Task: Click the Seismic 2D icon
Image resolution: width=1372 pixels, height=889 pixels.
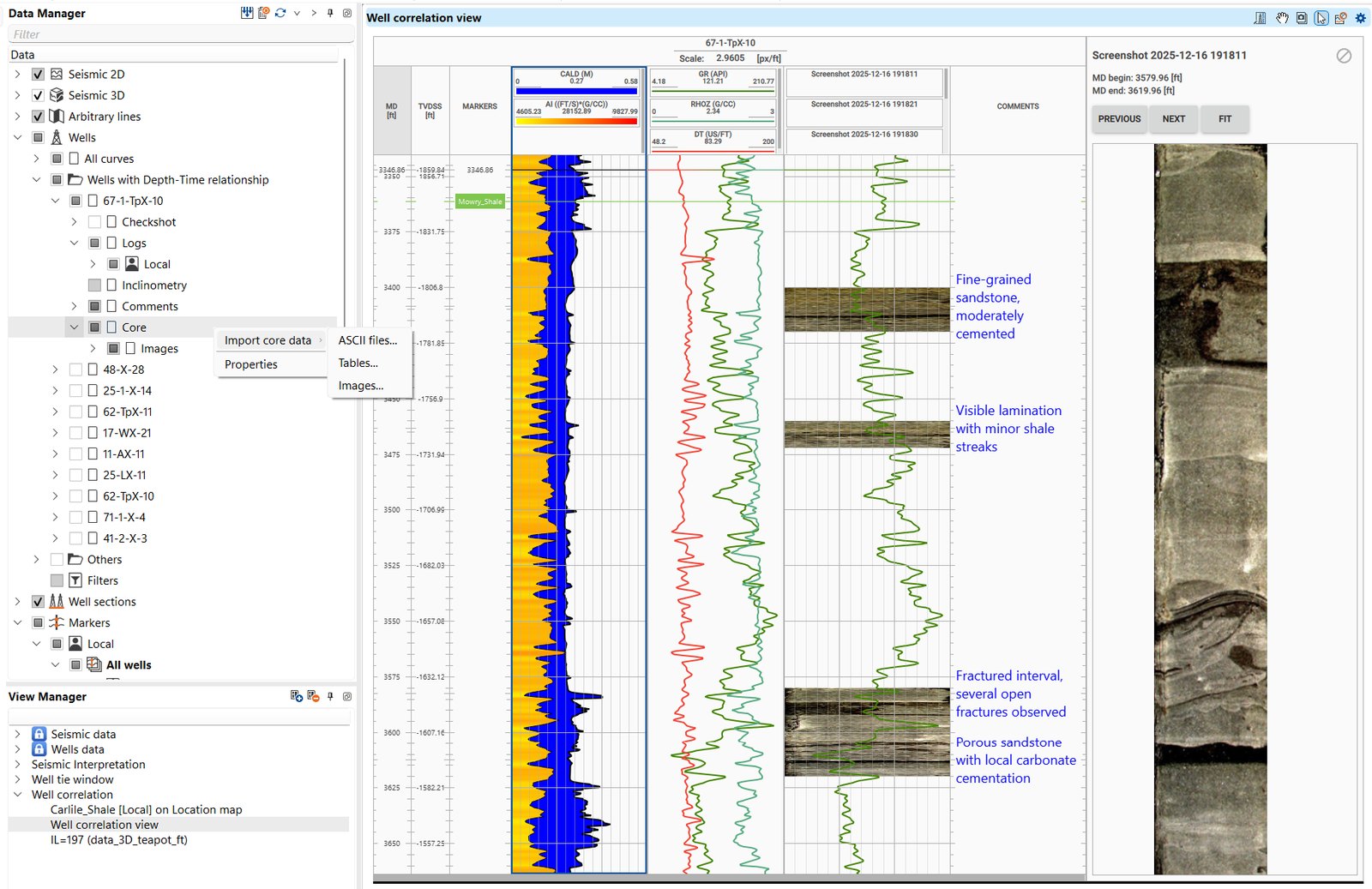Action: tap(57, 74)
